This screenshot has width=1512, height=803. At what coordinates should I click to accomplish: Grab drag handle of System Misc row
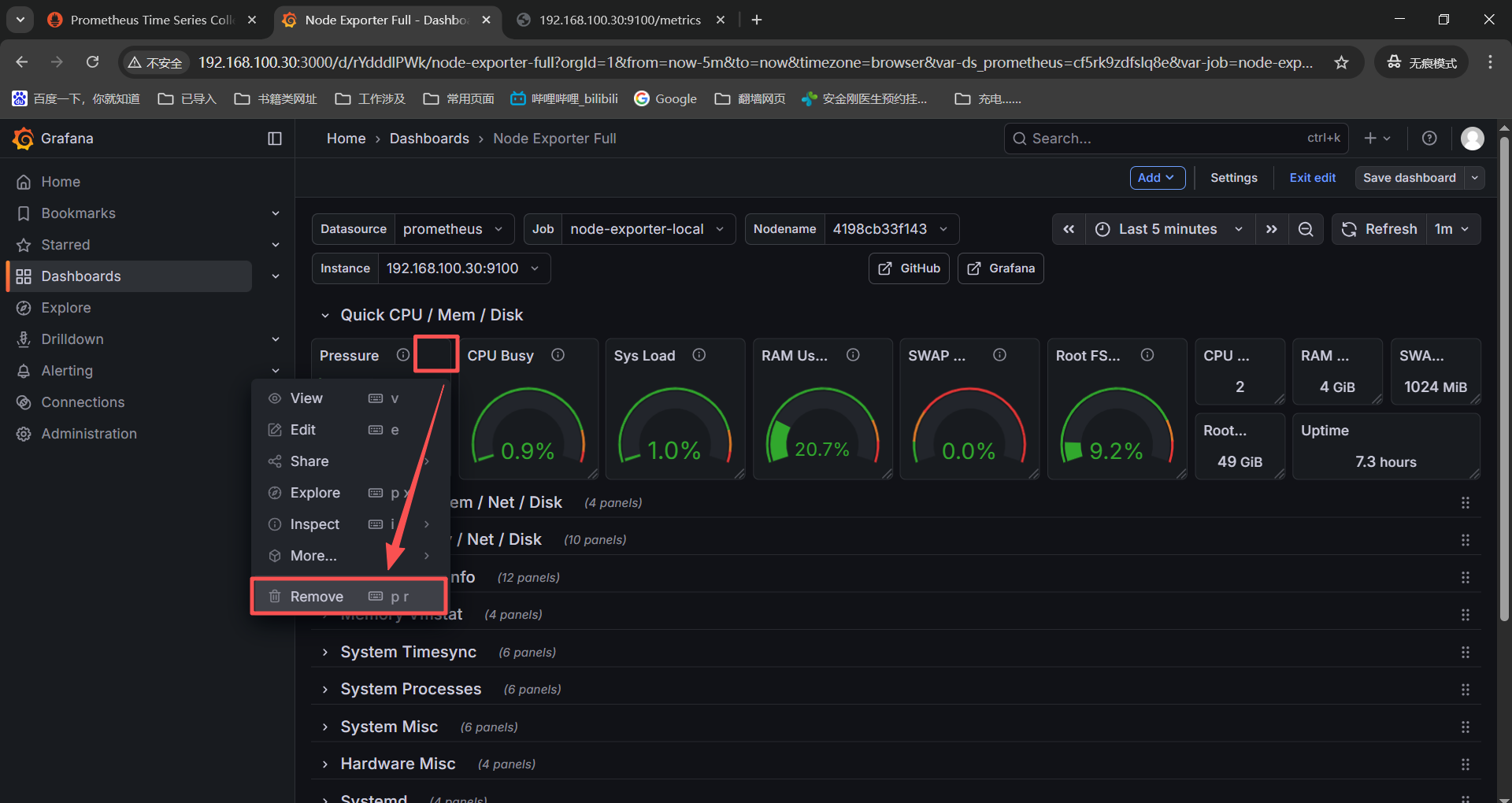tap(1466, 727)
